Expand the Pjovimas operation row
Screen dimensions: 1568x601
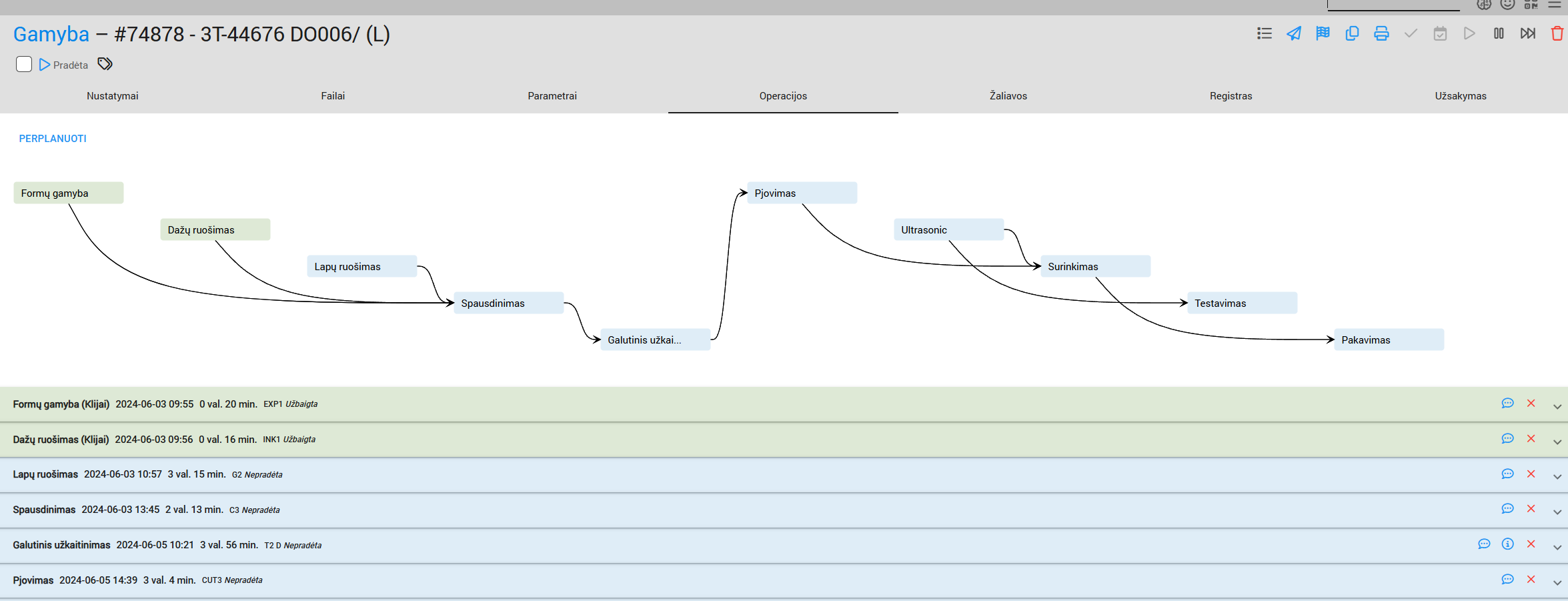[1557, 582]
